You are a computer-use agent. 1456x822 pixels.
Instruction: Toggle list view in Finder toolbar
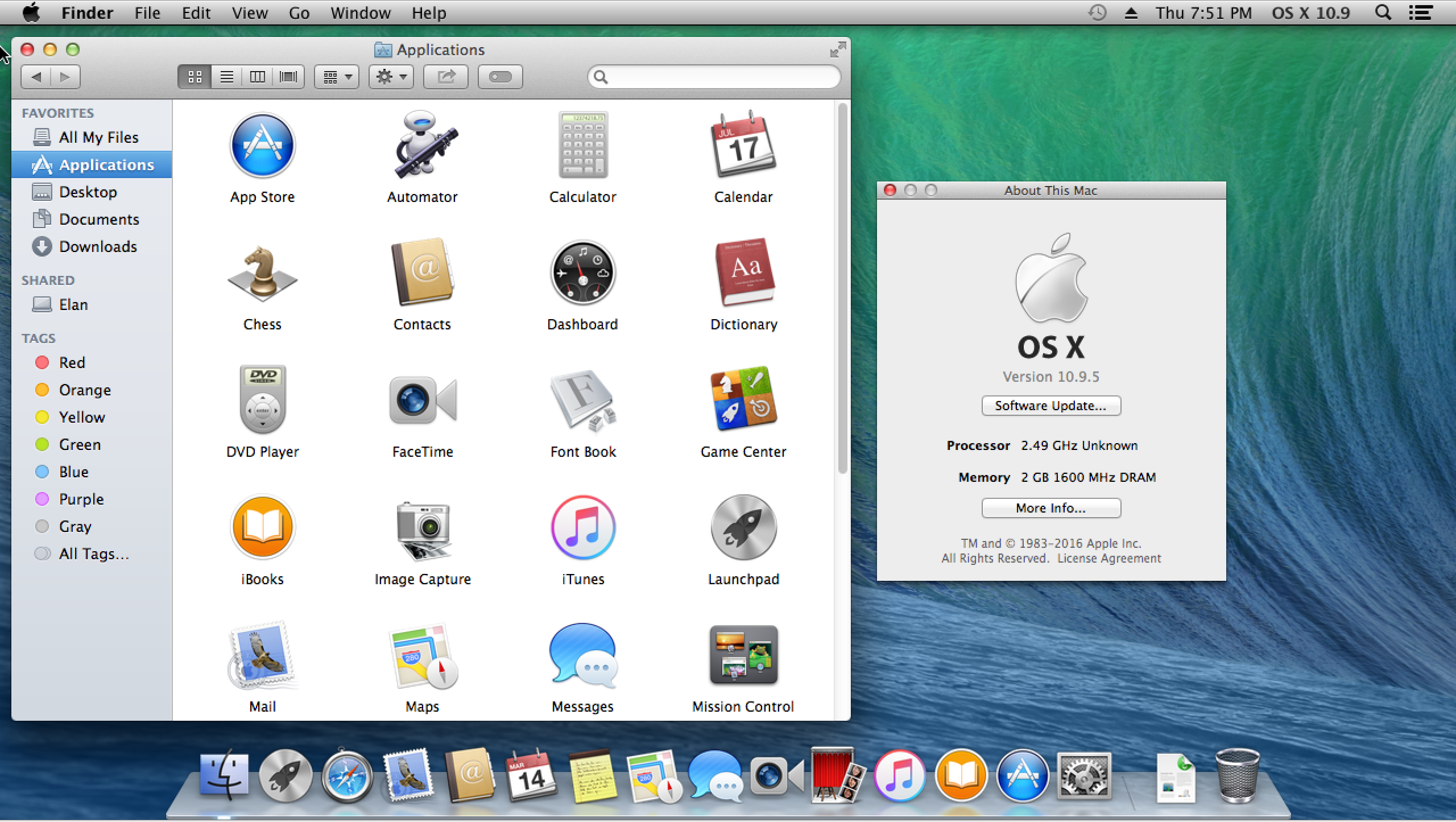coord(225,76)
